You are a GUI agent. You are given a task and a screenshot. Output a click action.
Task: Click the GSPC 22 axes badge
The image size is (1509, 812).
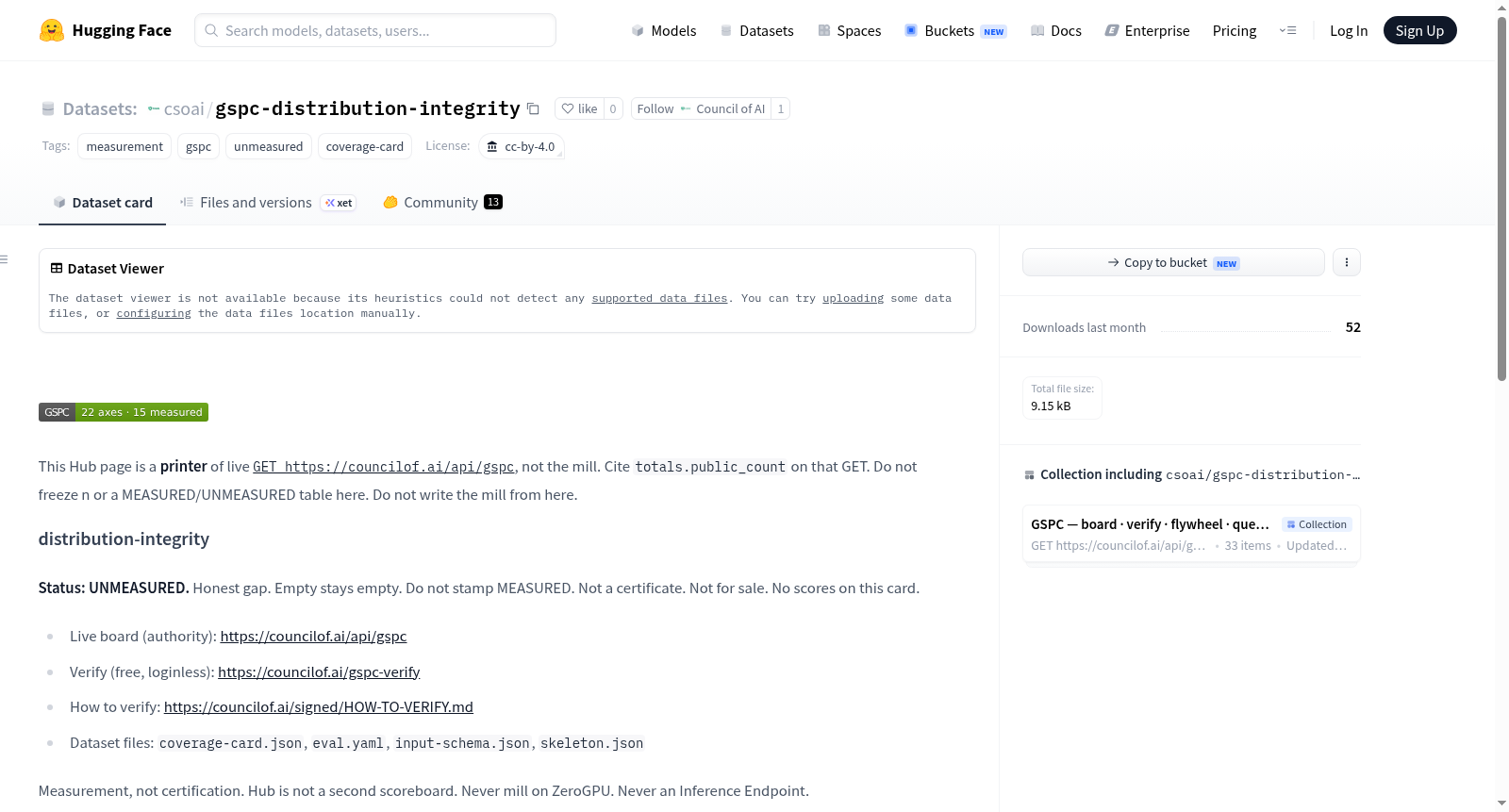pyautogui.click(x=124, y=412)
